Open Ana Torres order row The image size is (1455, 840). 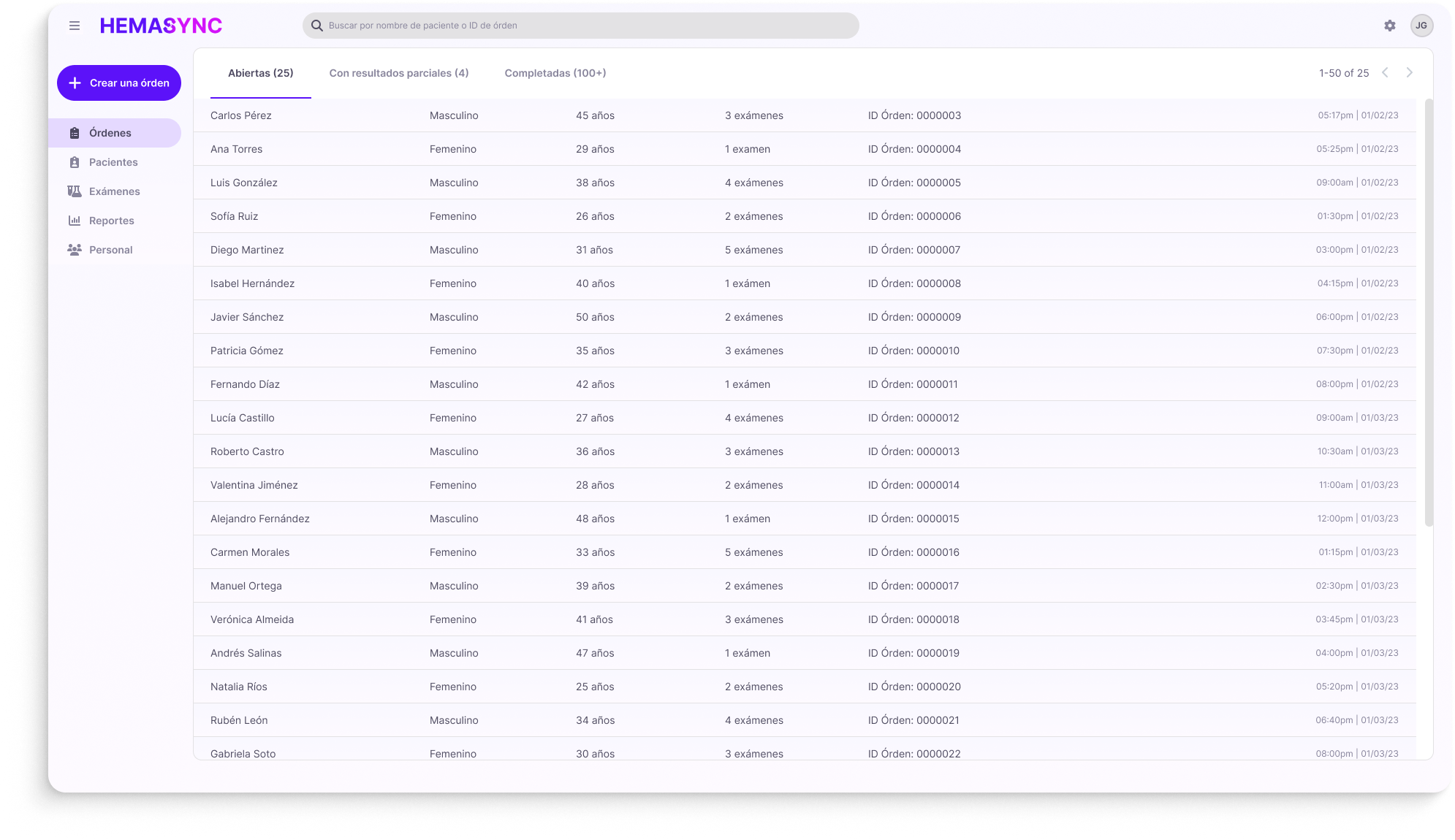point(805,149)
